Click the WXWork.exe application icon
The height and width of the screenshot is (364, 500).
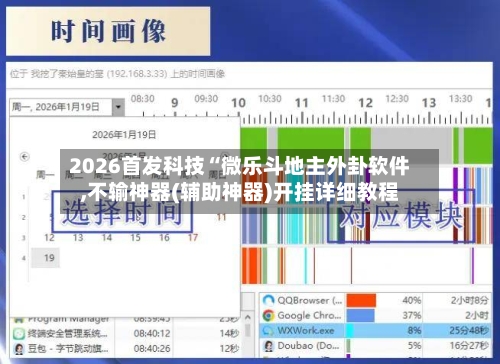pyautogui.click(x=268, y=330)
